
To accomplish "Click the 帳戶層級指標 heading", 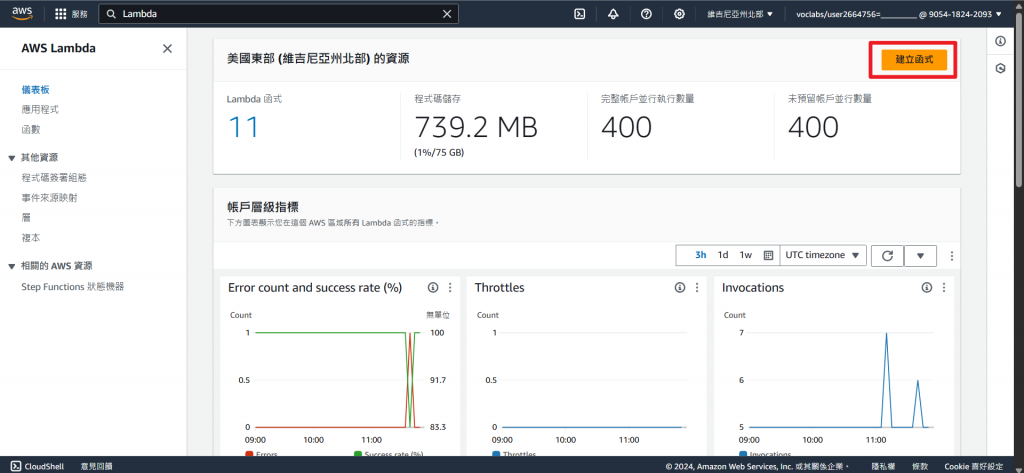I will point(263,207).
